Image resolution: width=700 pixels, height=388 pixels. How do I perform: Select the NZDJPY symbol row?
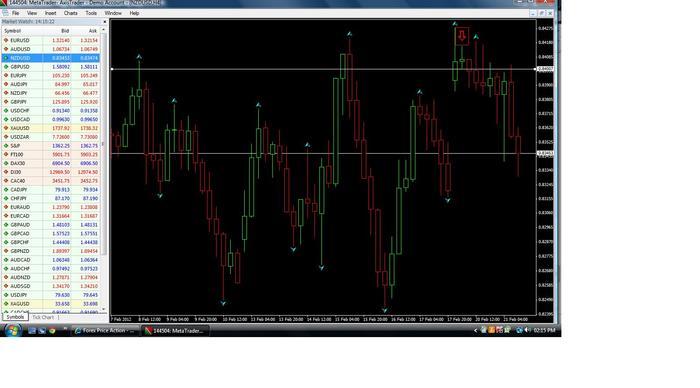point(51,93)
